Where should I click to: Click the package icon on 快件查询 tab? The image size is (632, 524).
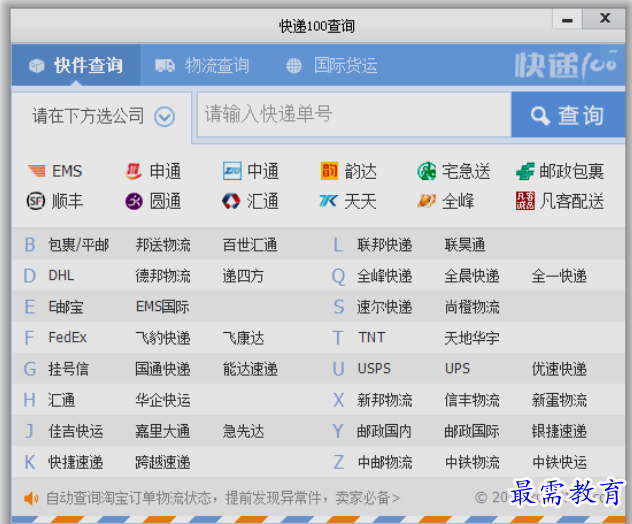(37, 66)
